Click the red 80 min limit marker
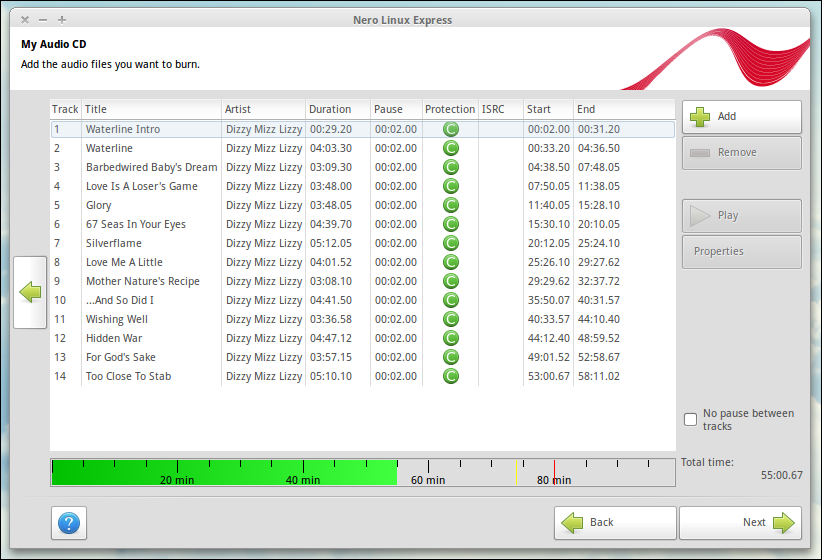The width and height of the screenshot is (822, 560). click(554, 472)
